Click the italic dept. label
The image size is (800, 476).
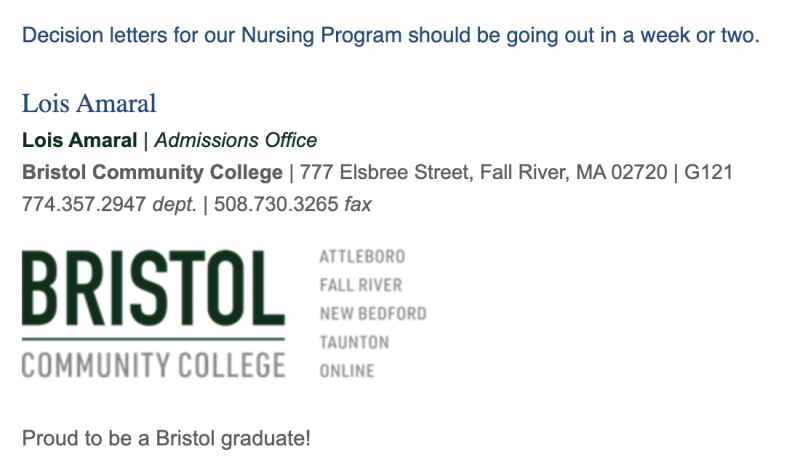point(174,205)
